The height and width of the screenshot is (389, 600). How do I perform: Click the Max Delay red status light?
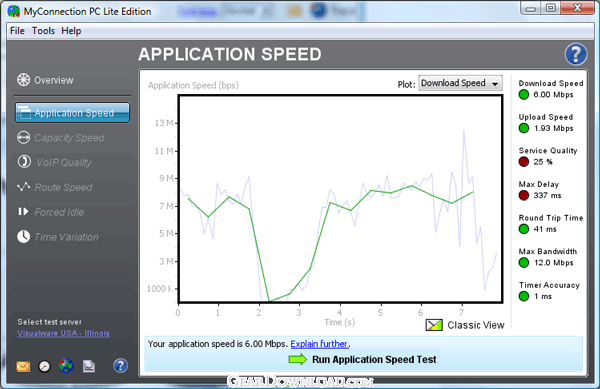pos(524,195)
